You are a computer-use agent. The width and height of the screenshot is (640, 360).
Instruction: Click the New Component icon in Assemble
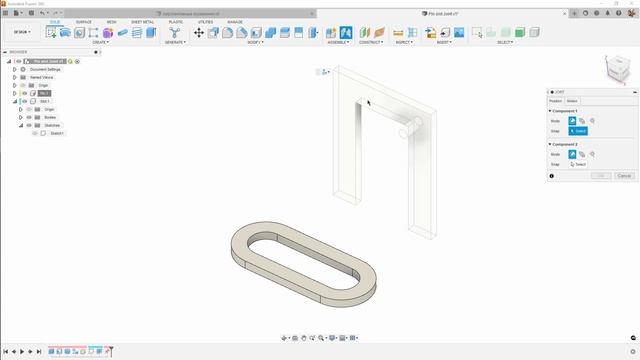click(x=331, y=33)
